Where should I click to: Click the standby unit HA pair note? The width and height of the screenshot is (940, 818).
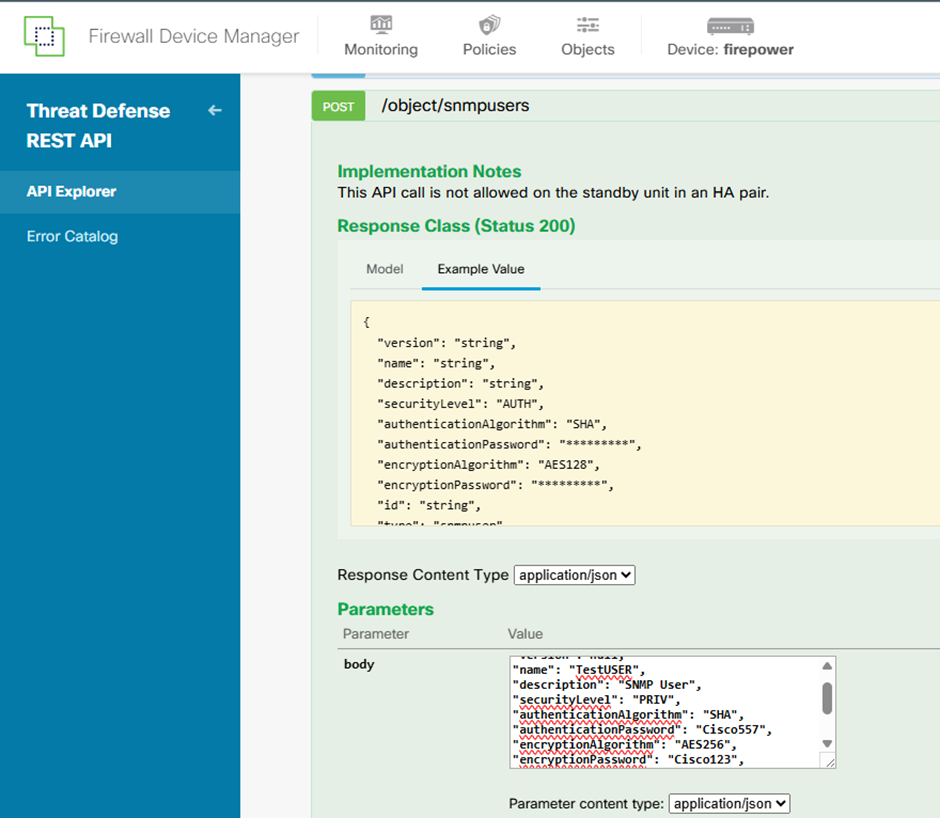coord(553,193)
